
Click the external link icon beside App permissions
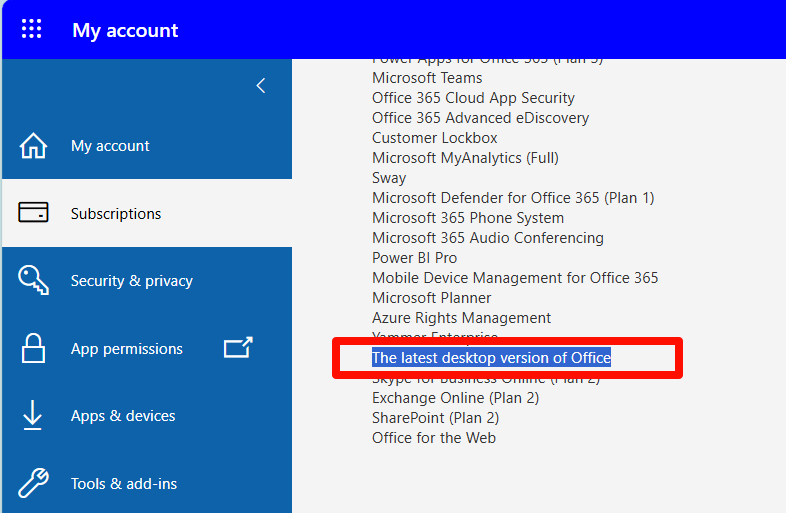[238, 348]
